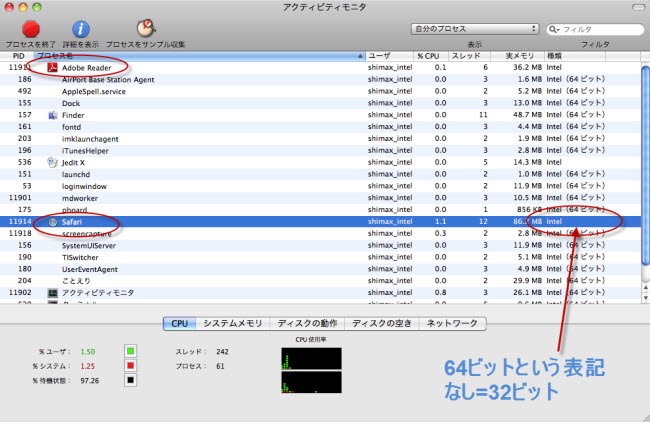Click the toolbar toggle pill button

click(638, 7)
